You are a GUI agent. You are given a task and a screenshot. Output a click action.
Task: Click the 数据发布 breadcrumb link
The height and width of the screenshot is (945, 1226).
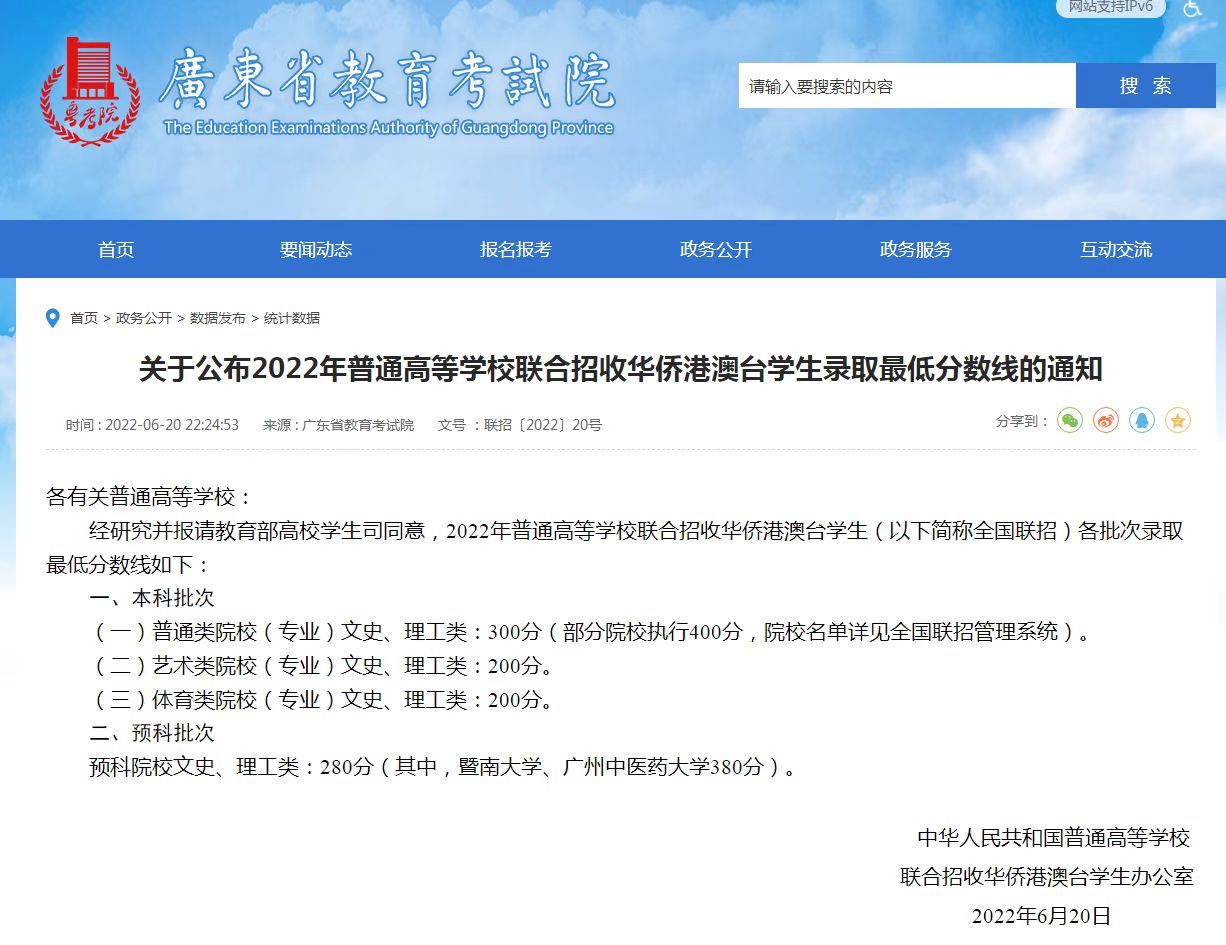(218, 318)
